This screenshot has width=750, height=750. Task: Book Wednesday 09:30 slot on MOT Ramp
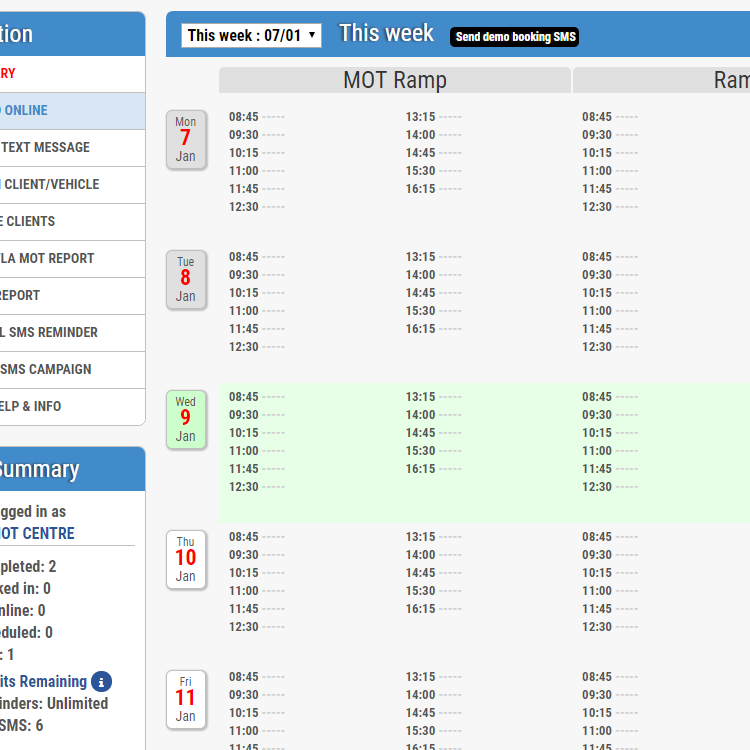(x=257, y=415)
